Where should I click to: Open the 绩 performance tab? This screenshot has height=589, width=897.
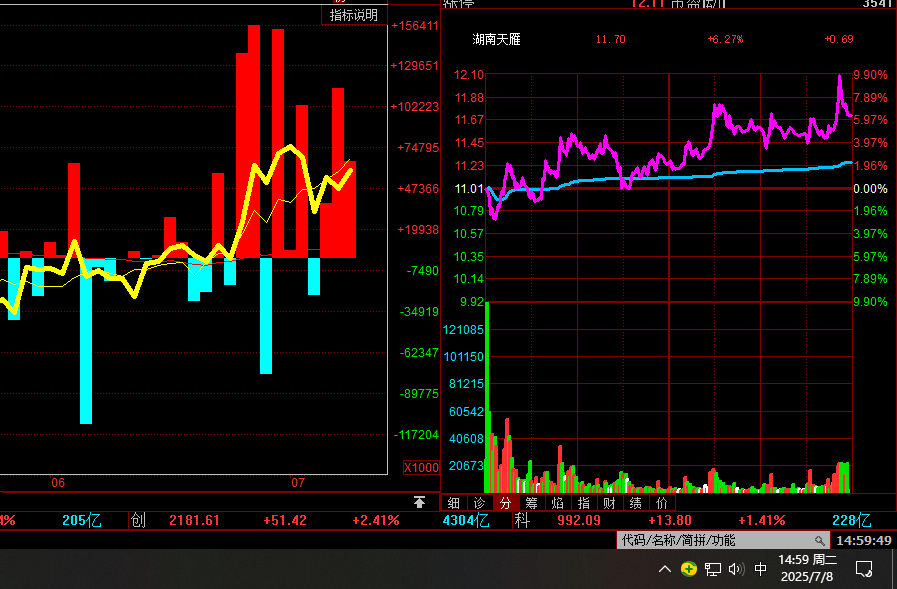point(636,503)
